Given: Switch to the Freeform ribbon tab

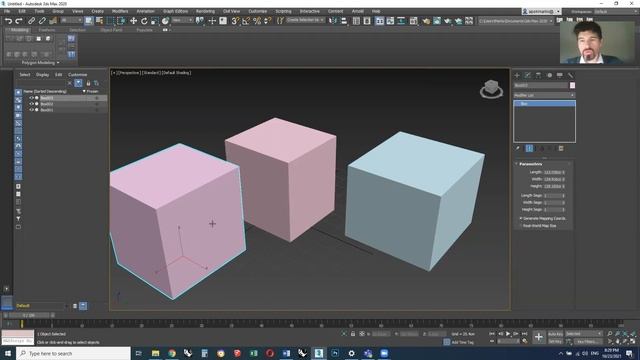Looking at the screenshot, I should 47,30.
